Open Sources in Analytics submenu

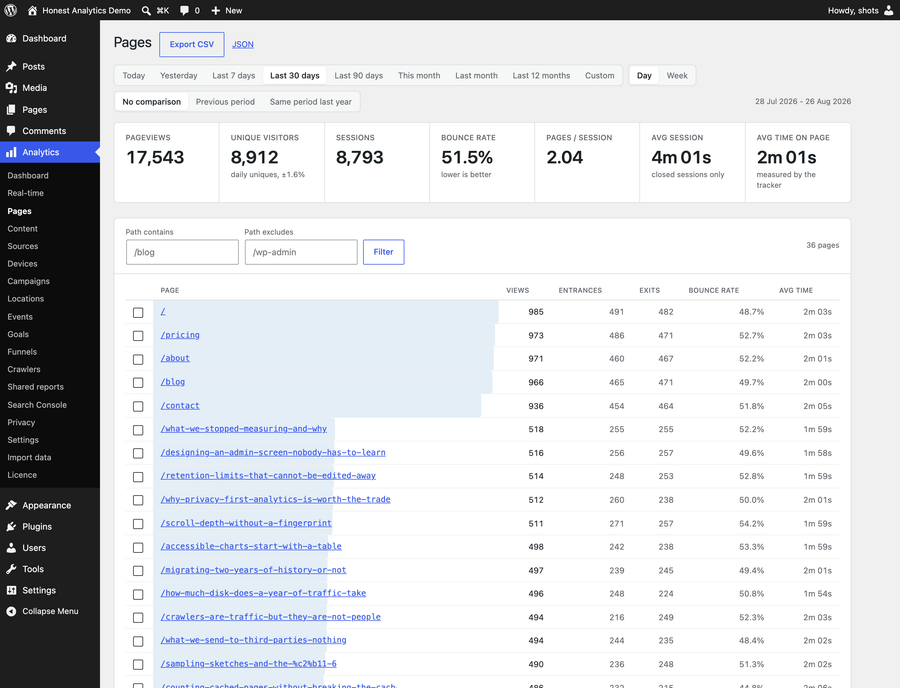[23, 246]
